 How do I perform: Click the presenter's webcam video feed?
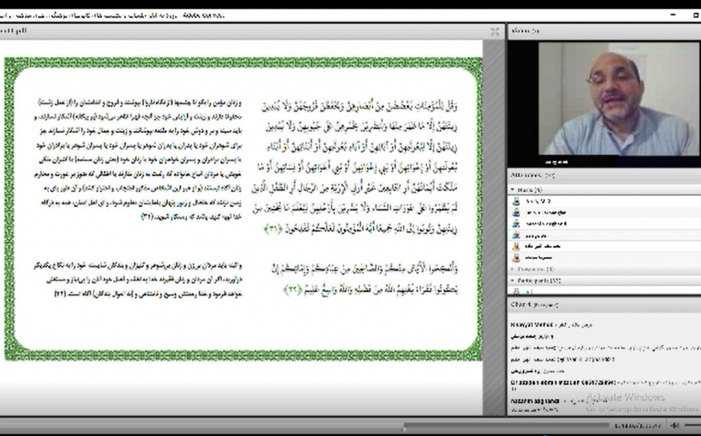(604, 100)
